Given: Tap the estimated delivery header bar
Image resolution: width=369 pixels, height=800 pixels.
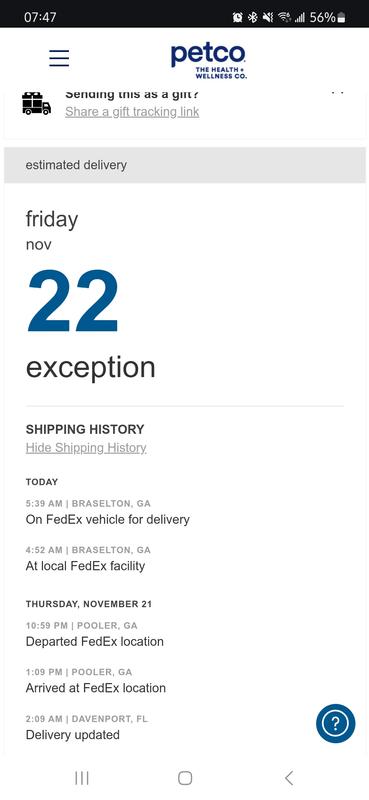Looking at the screenshot, I should pyautogui.click(x=185, y=165).
